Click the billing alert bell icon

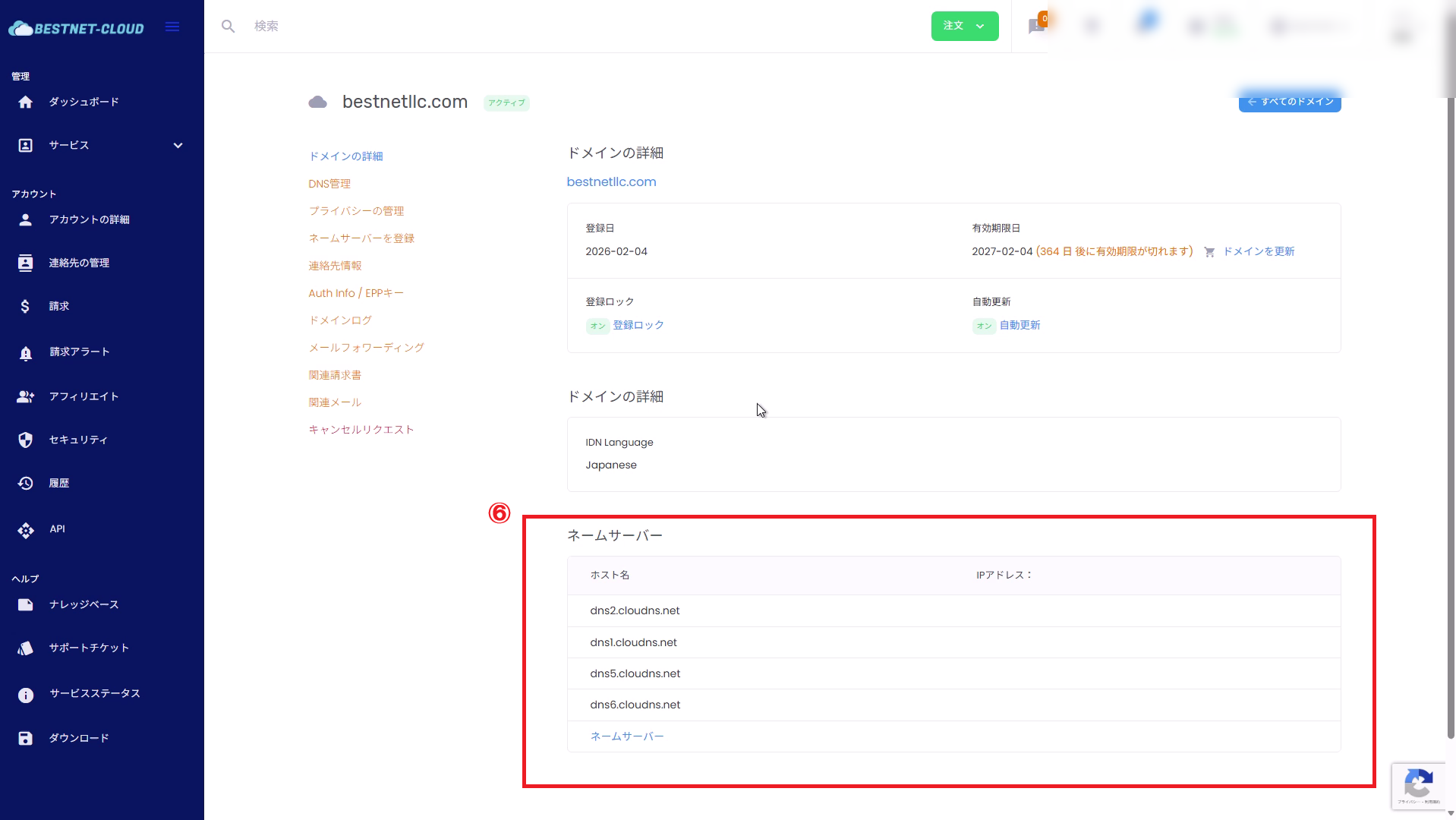25,353
